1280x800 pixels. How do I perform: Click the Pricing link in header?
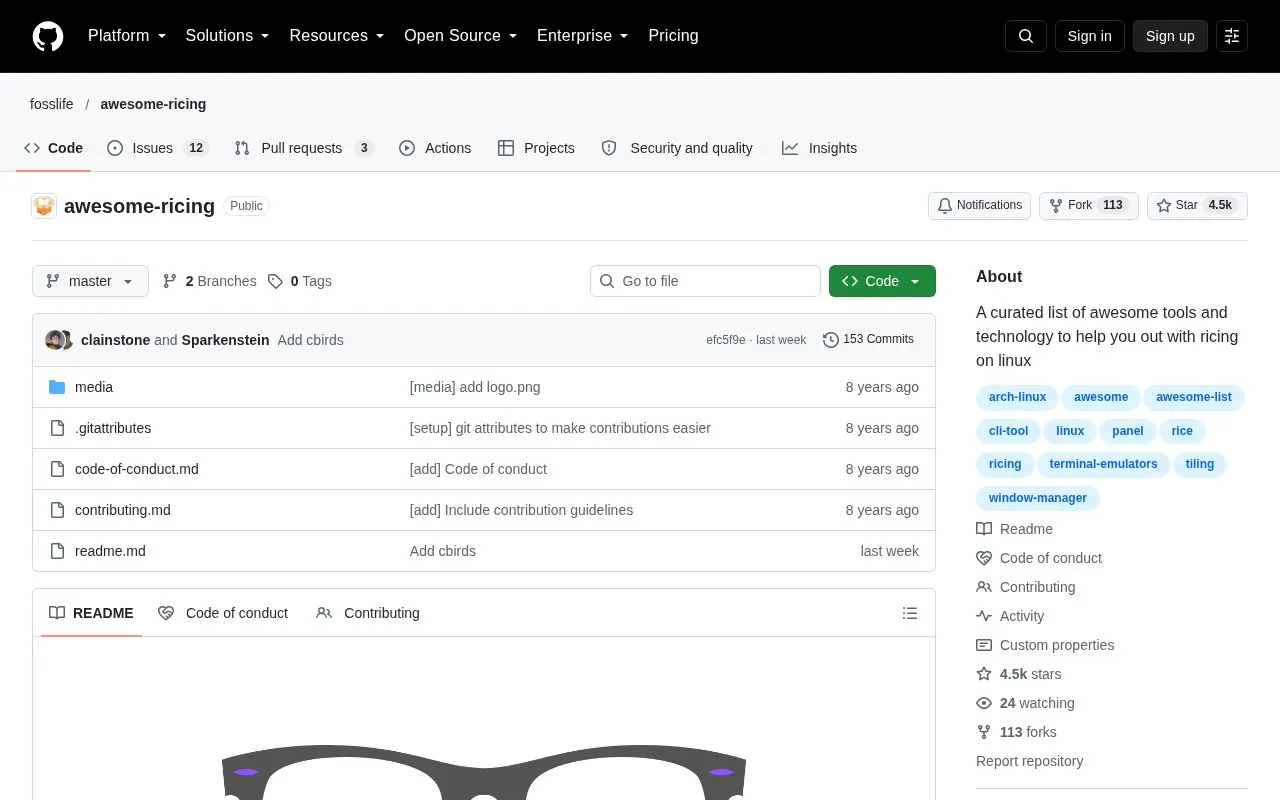pos(673,36)
